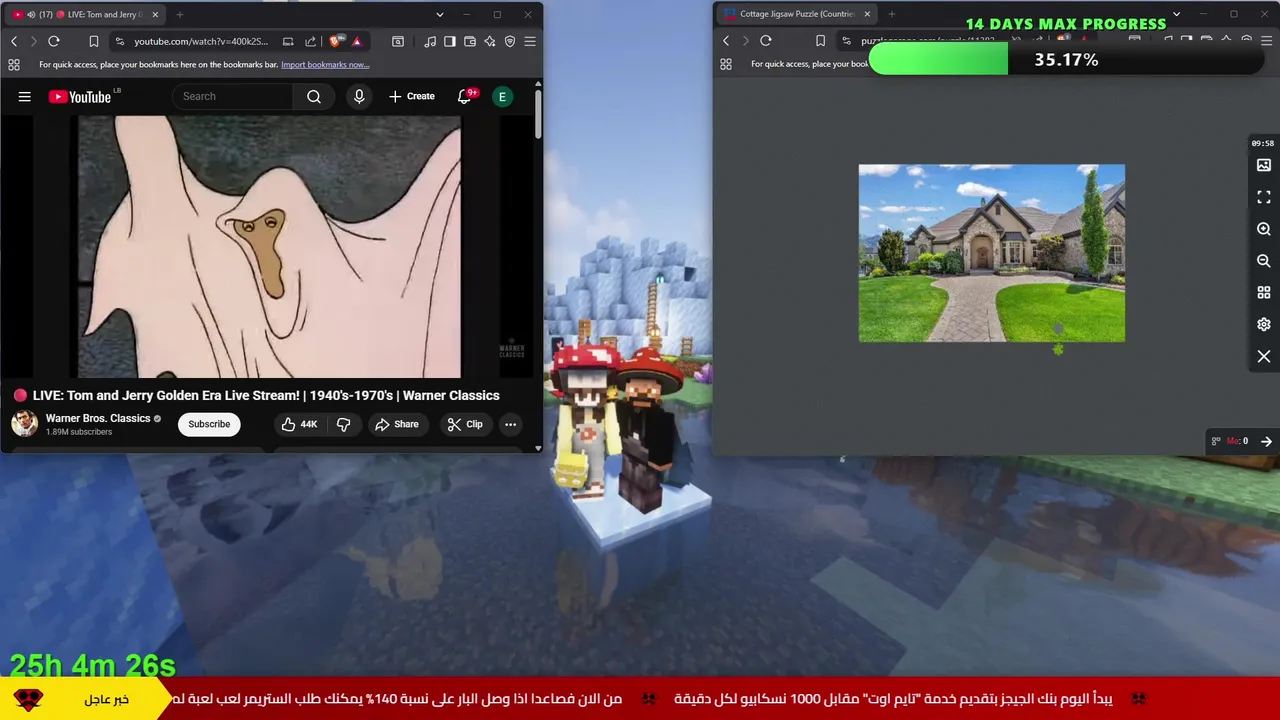1280x720 pixels.
Task: Open browser main menu in YouTube window
Action: point(530,41)
